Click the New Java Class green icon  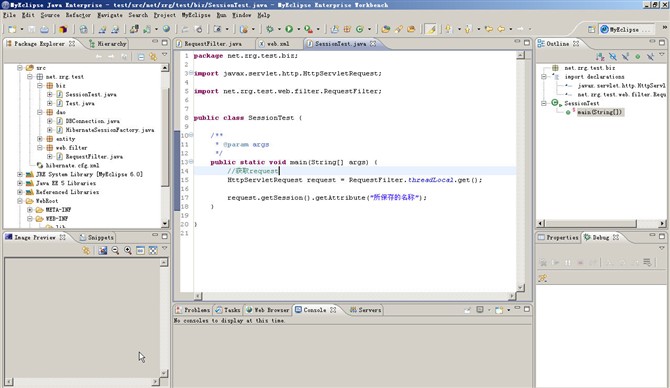[359, 29]
